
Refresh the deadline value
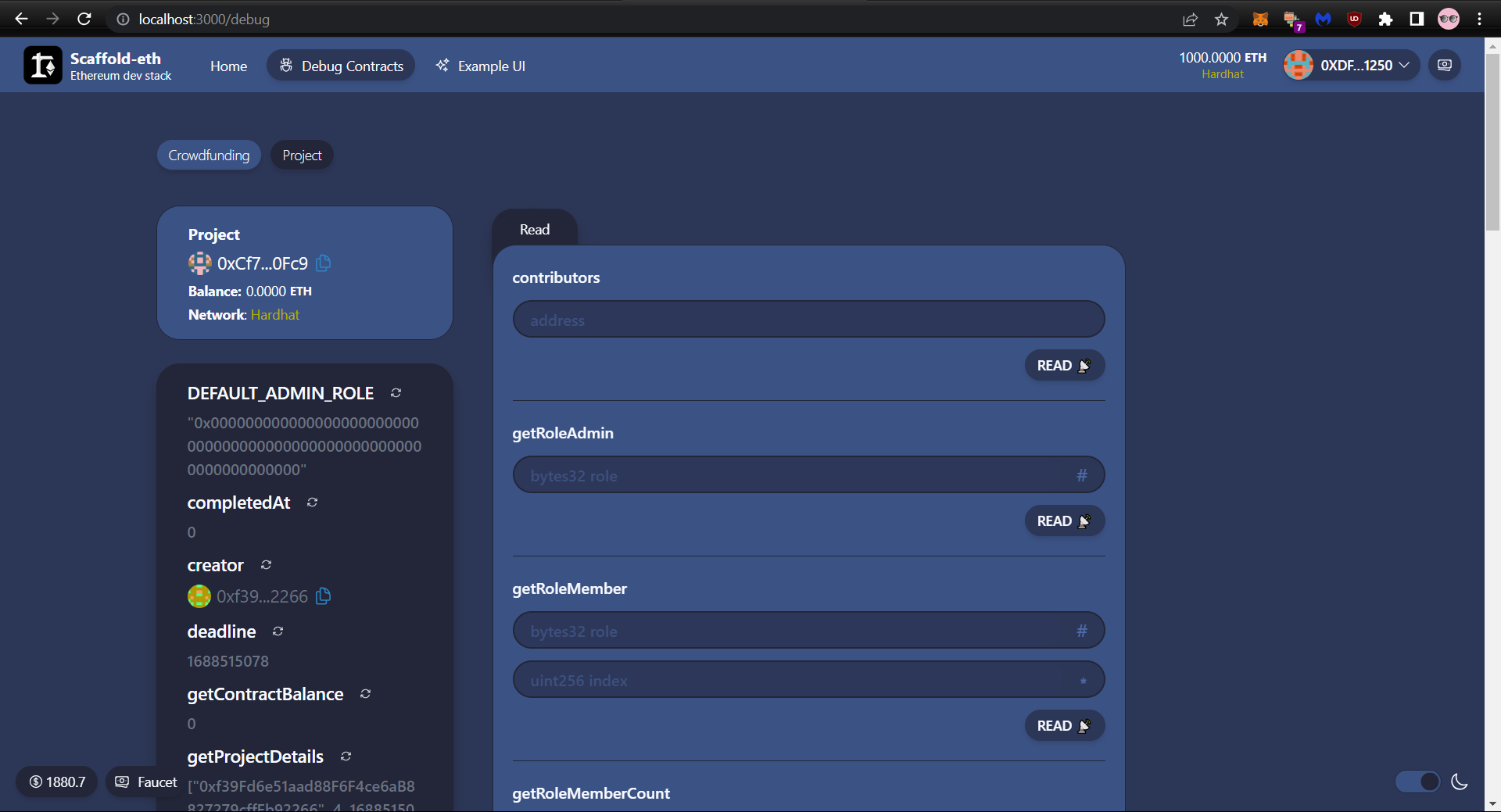[x=278, y=631]
